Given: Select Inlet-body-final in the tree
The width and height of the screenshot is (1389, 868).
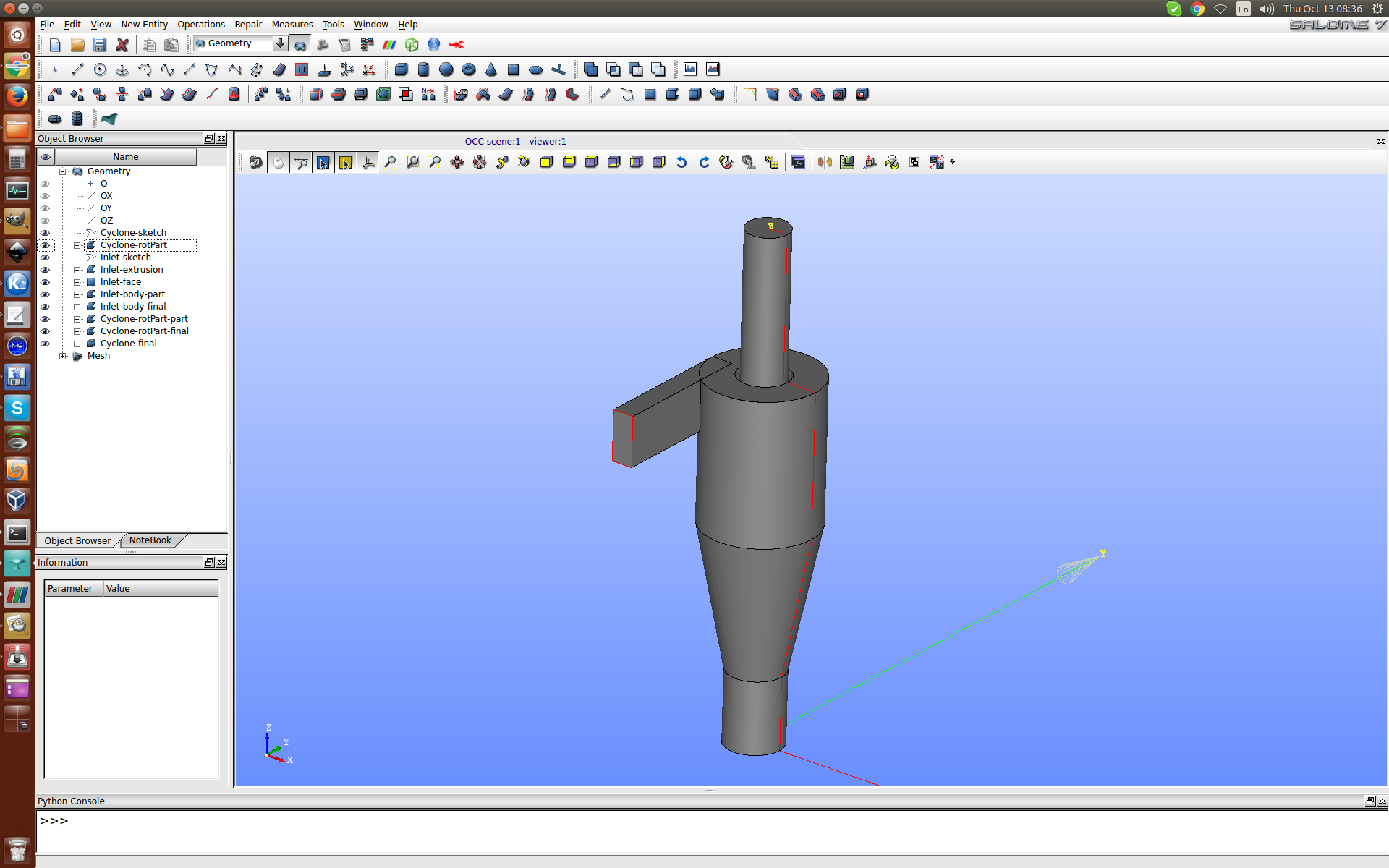Looking at the screenshot, I should pyautogui.click(x=133, y=307).
